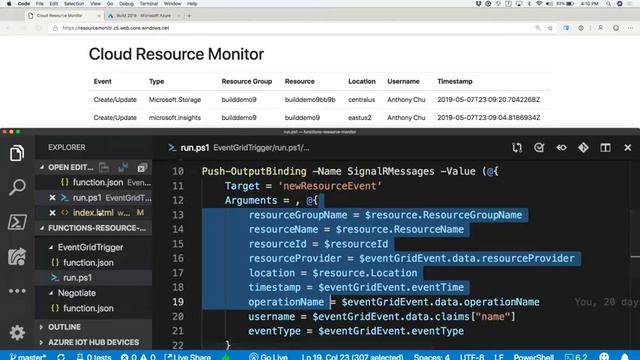The width and height of the screenshot is (640, 360).
Task: Split the editor to the side
Action: [x=605, y=148]
